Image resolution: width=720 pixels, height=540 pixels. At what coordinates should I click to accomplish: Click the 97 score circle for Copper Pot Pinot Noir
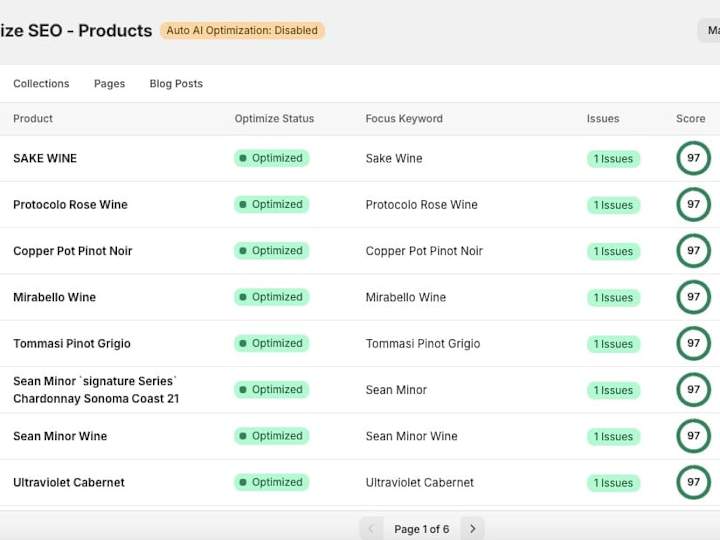pyautogui.click(x=693, y=251)
